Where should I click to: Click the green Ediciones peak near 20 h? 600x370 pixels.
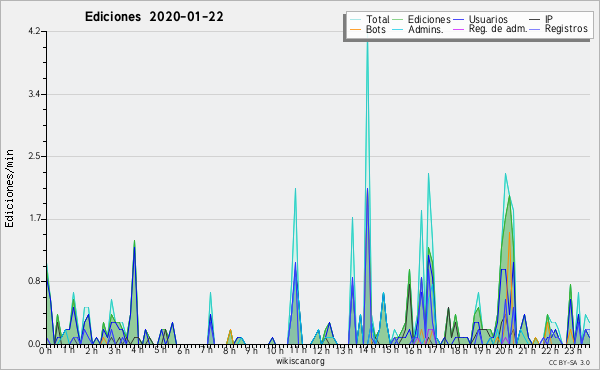(x=509, y=197)
